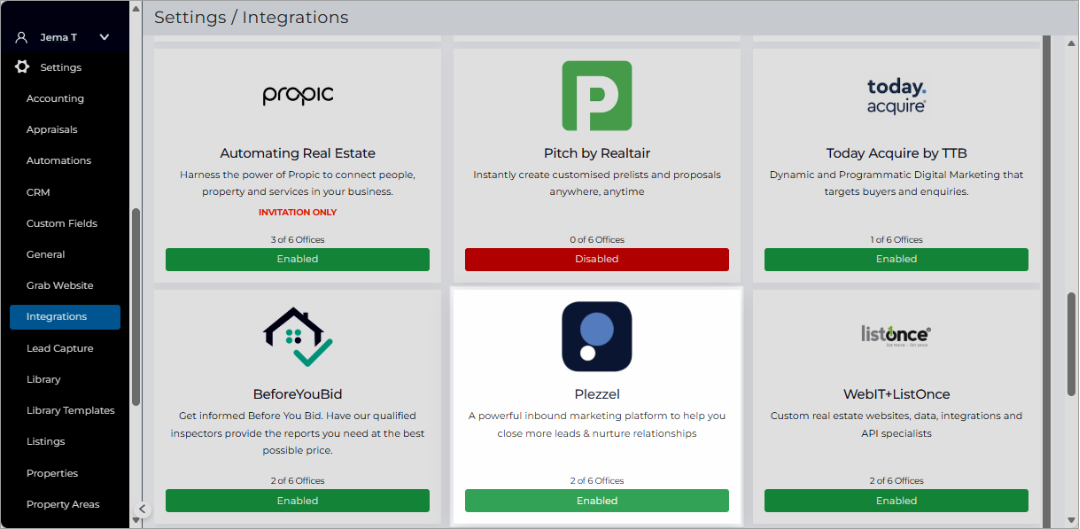
Task: Open Properties settings
Action: (52, 473)
